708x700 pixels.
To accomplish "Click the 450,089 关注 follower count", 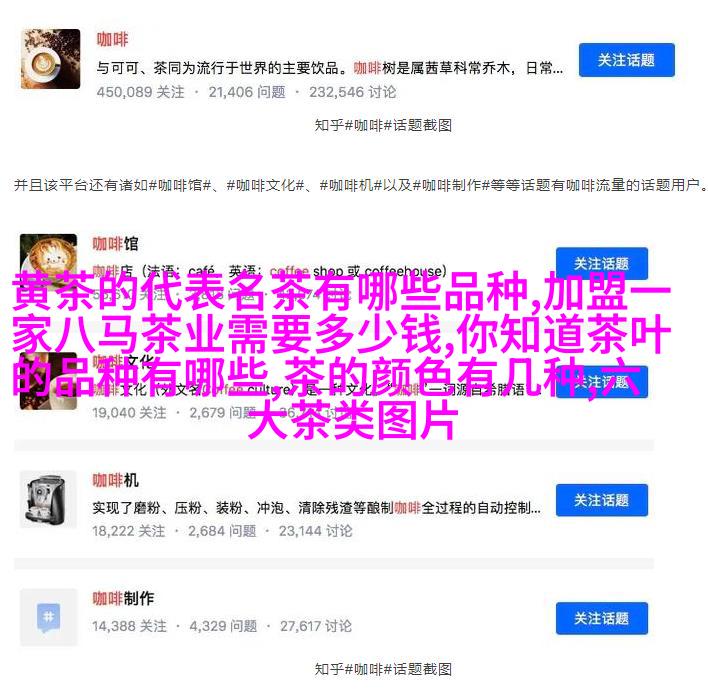I will tap(140, 92).
